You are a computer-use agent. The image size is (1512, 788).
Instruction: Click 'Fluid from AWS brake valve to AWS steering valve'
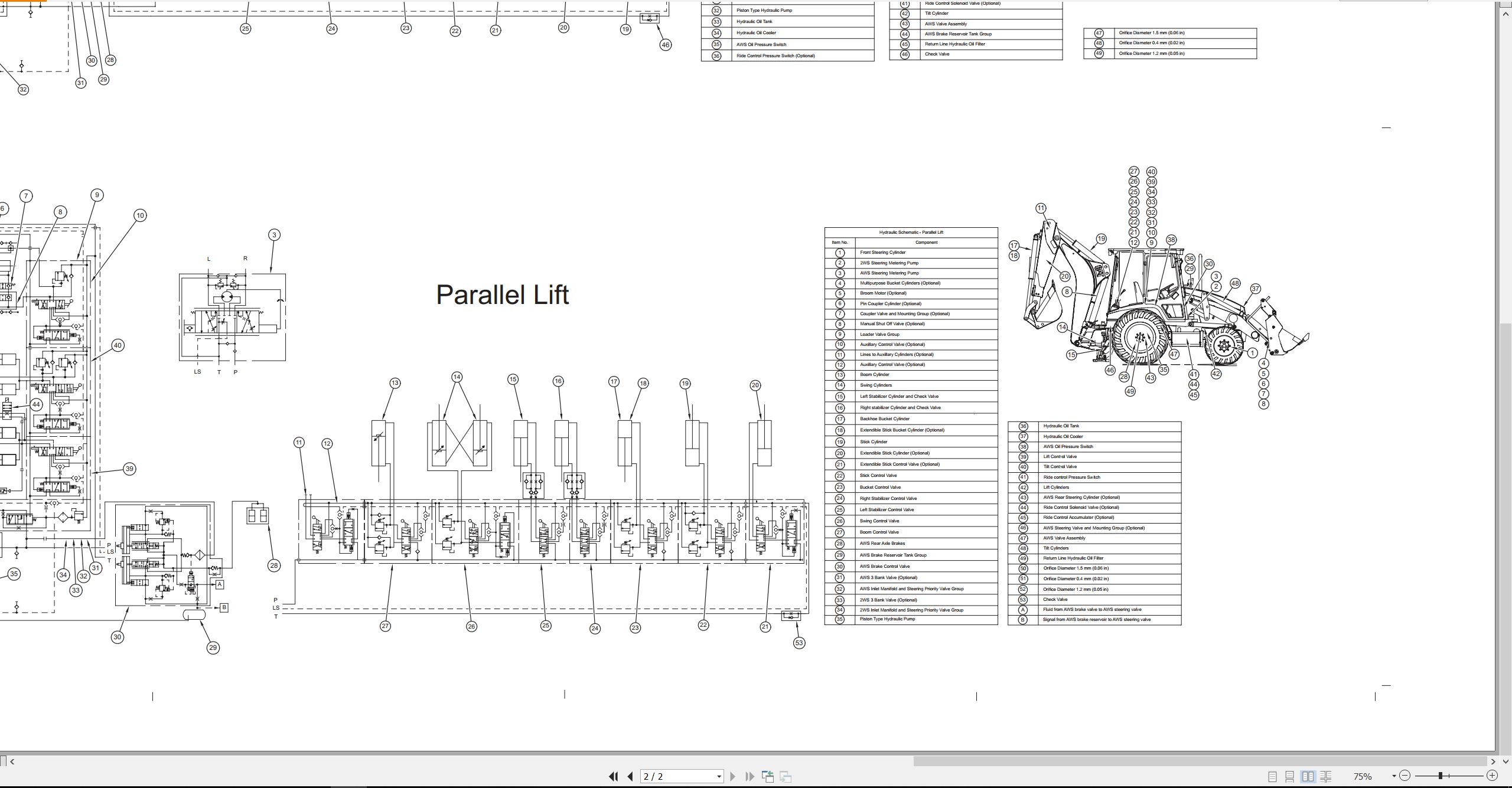[1092, 610]
